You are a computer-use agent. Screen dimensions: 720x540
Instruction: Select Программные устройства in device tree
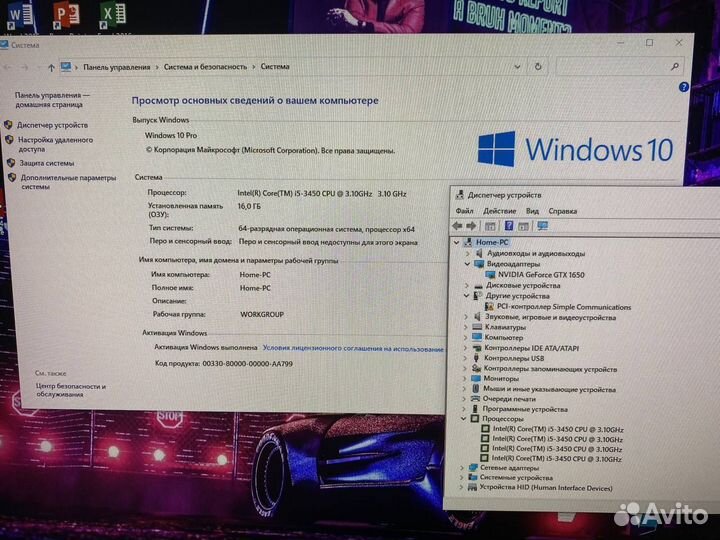pyautogui.click(x=525, y=409)
